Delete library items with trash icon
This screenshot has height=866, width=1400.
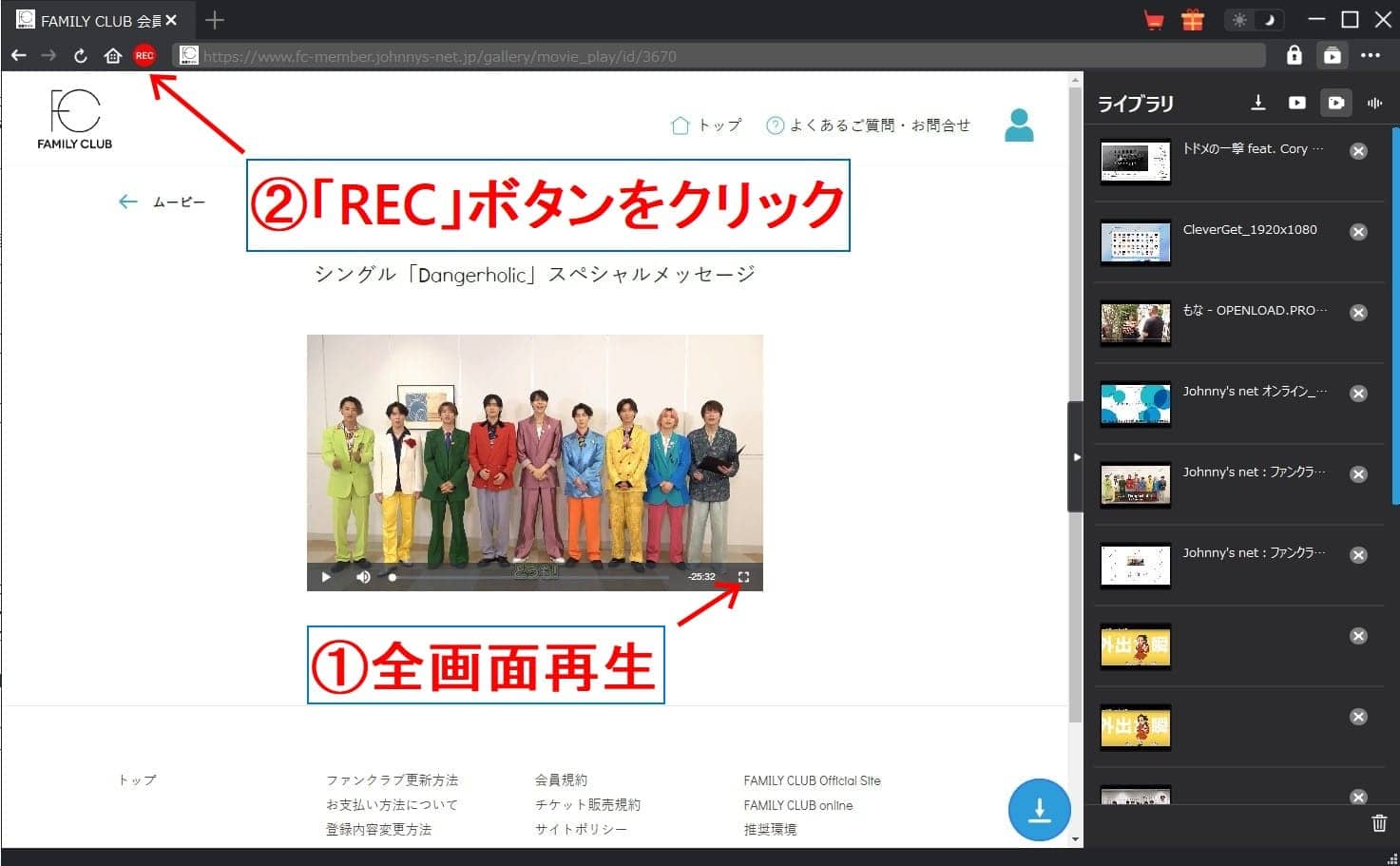click(1379, 823)
